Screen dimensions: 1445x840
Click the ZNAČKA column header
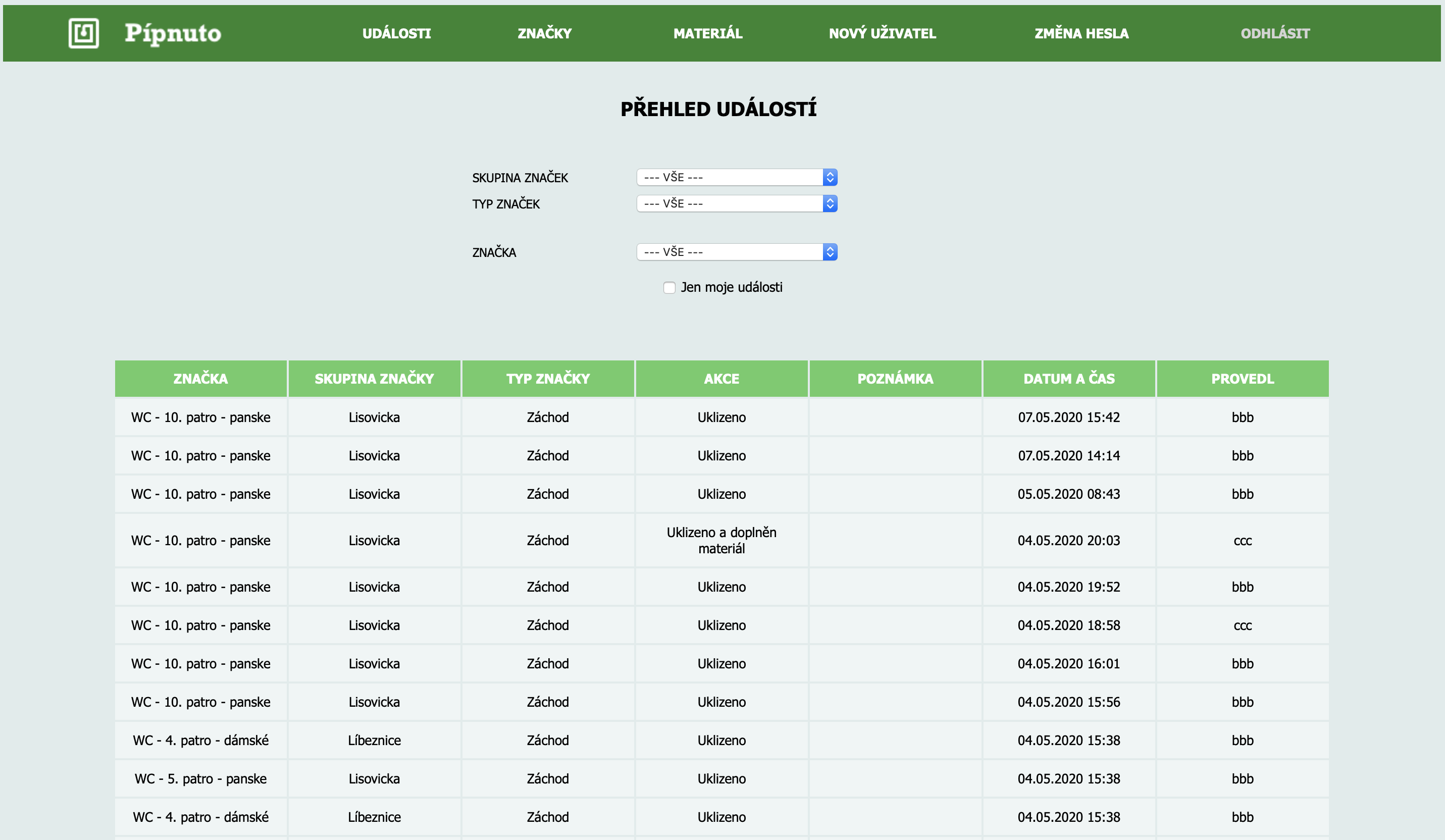[x=201, y=379]
